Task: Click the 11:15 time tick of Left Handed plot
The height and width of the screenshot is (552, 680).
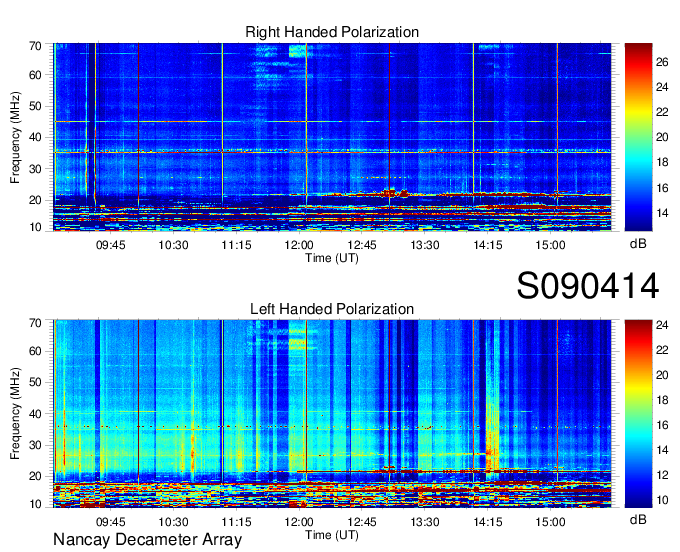Action: coord(236,522)
